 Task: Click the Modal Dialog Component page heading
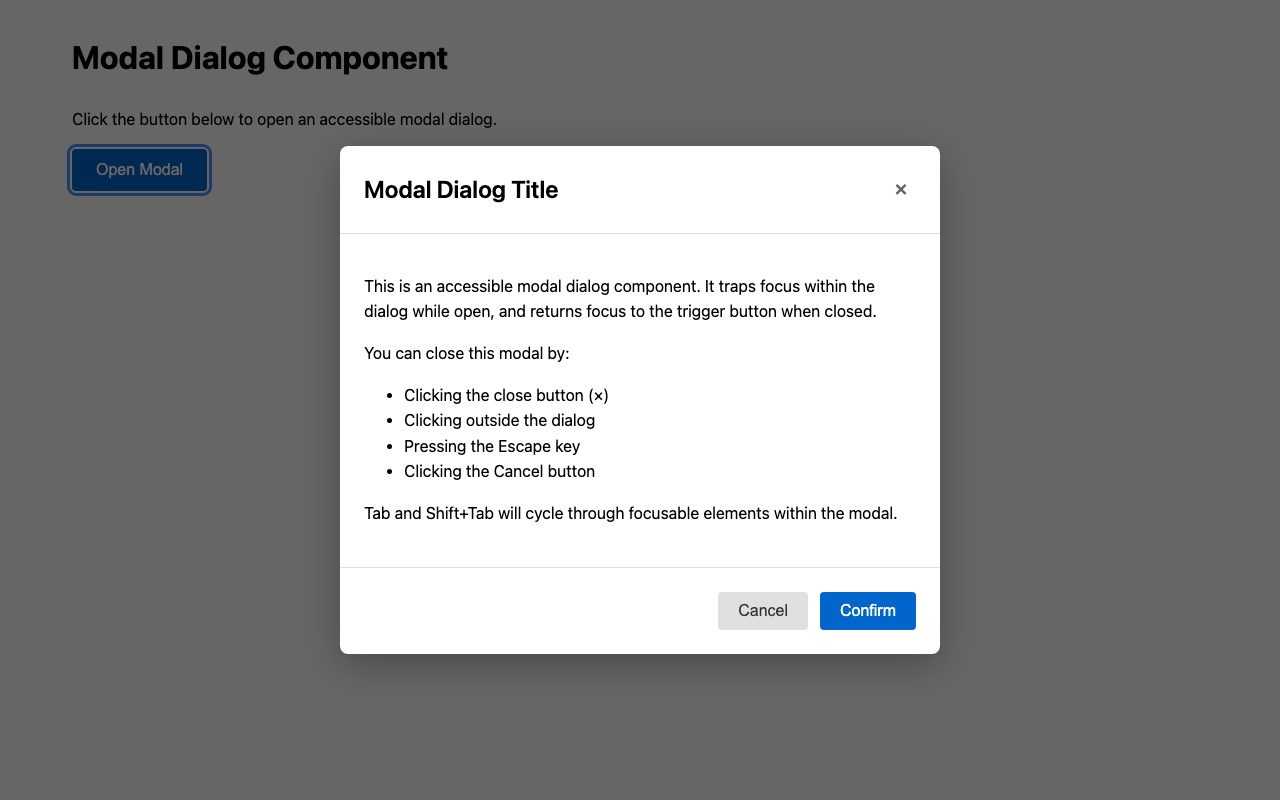click(x=259, y=58)
